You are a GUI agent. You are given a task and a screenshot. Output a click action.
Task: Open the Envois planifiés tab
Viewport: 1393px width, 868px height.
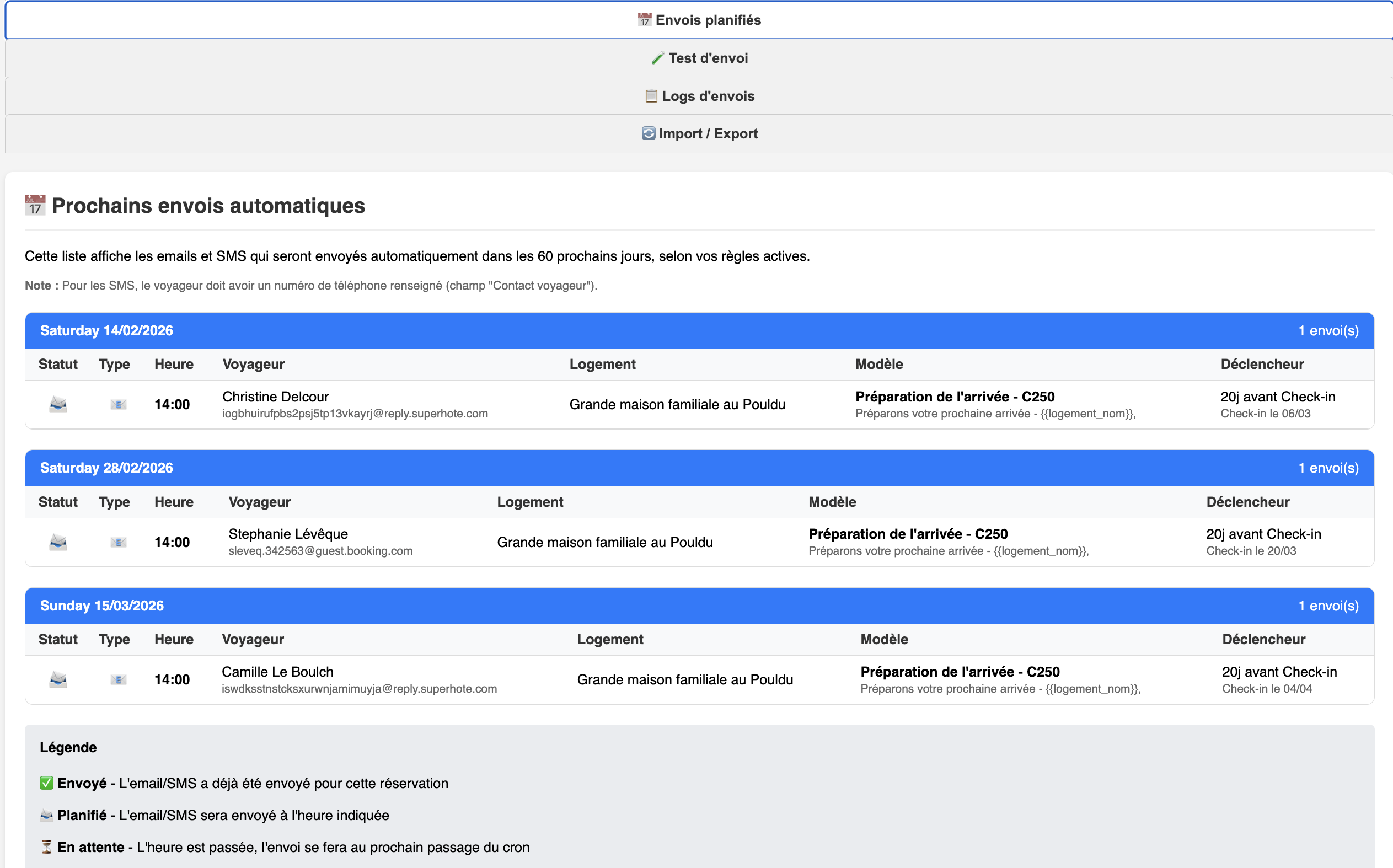point(699,20)
